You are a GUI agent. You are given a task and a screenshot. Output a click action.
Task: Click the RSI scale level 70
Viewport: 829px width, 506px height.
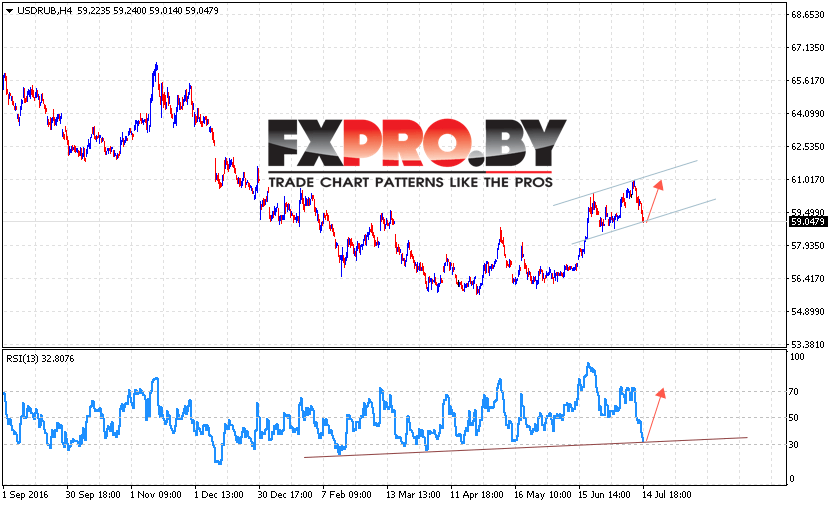794,392
